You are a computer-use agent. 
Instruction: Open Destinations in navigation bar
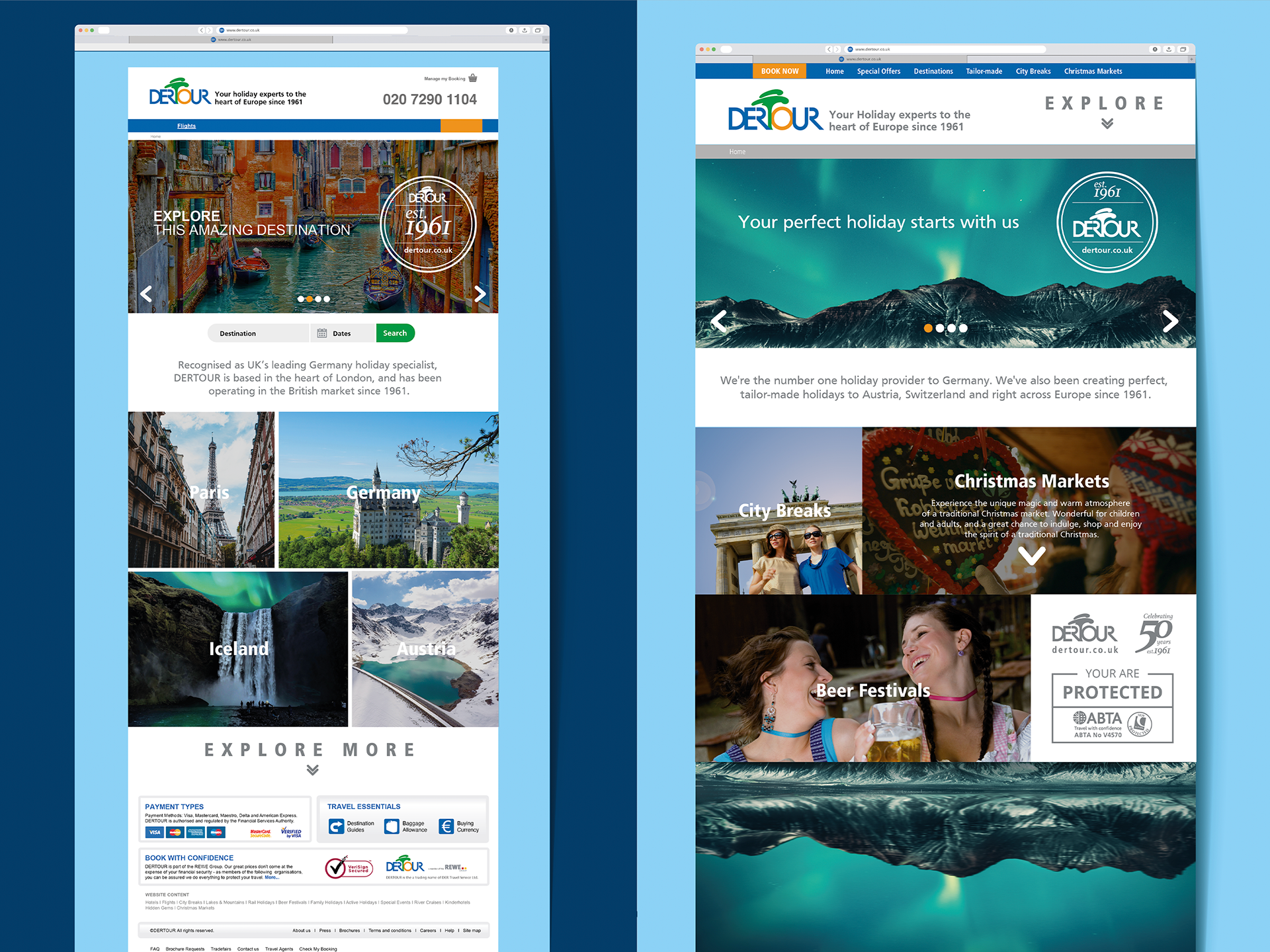click(933, 71)
